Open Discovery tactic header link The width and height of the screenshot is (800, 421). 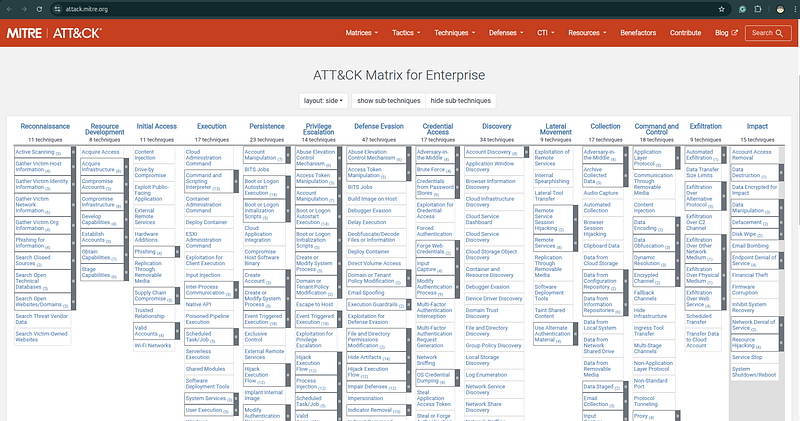click(x=496, y=126)
